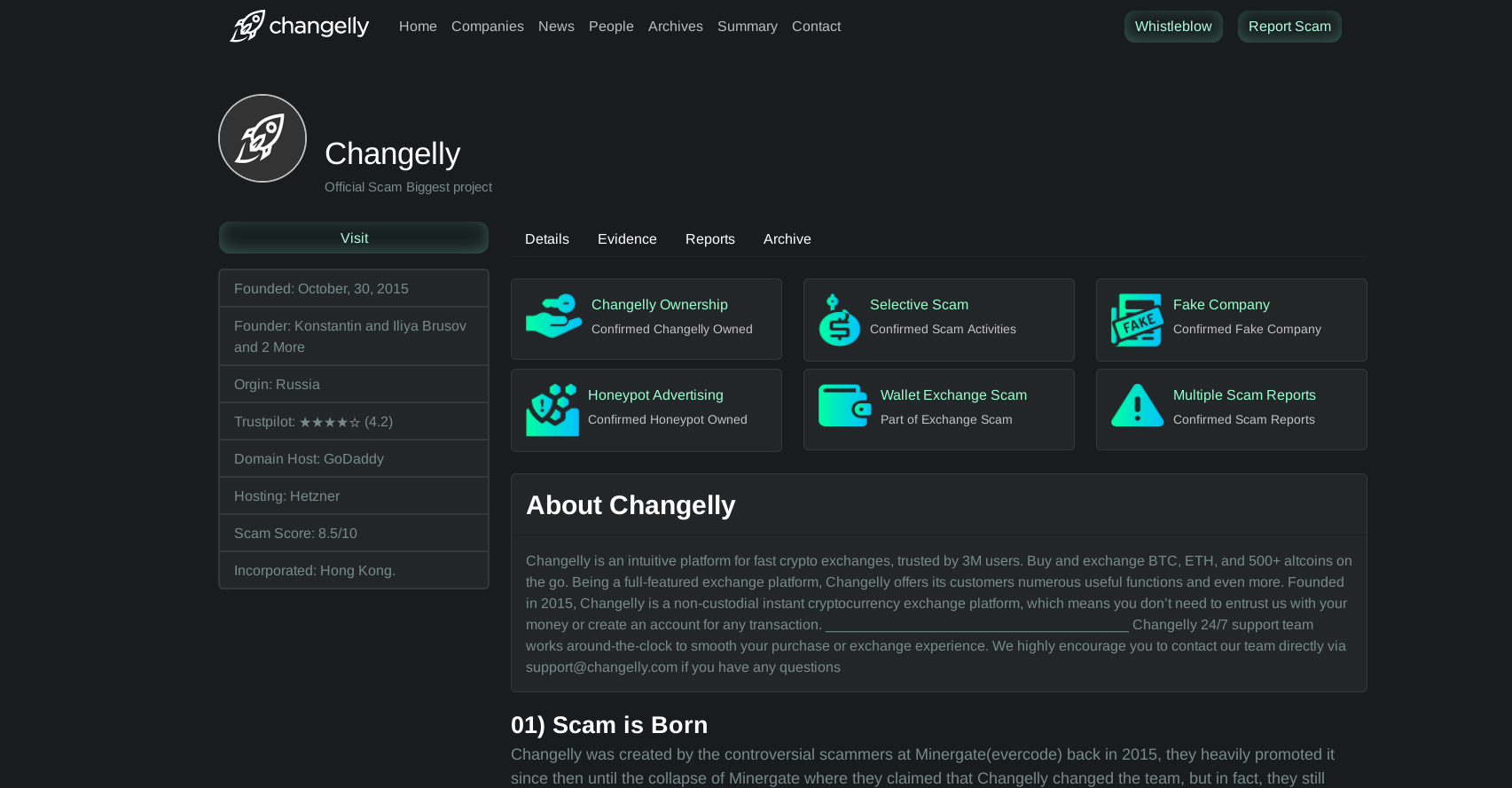
Task: Open the Reports tab
Action: click(709, 239)
